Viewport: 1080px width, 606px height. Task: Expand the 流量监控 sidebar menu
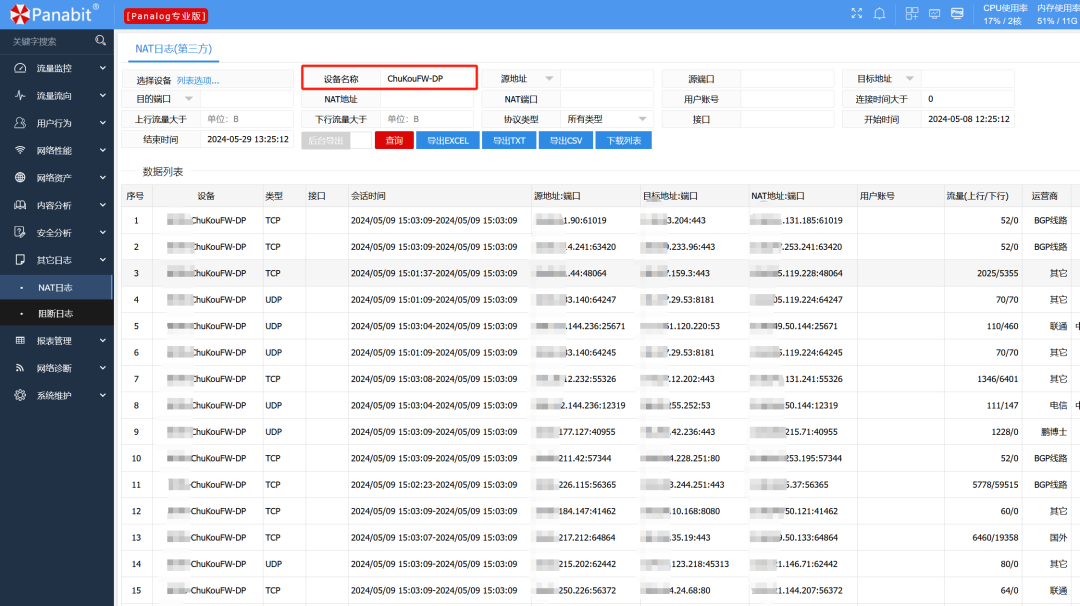coord(56,68)
